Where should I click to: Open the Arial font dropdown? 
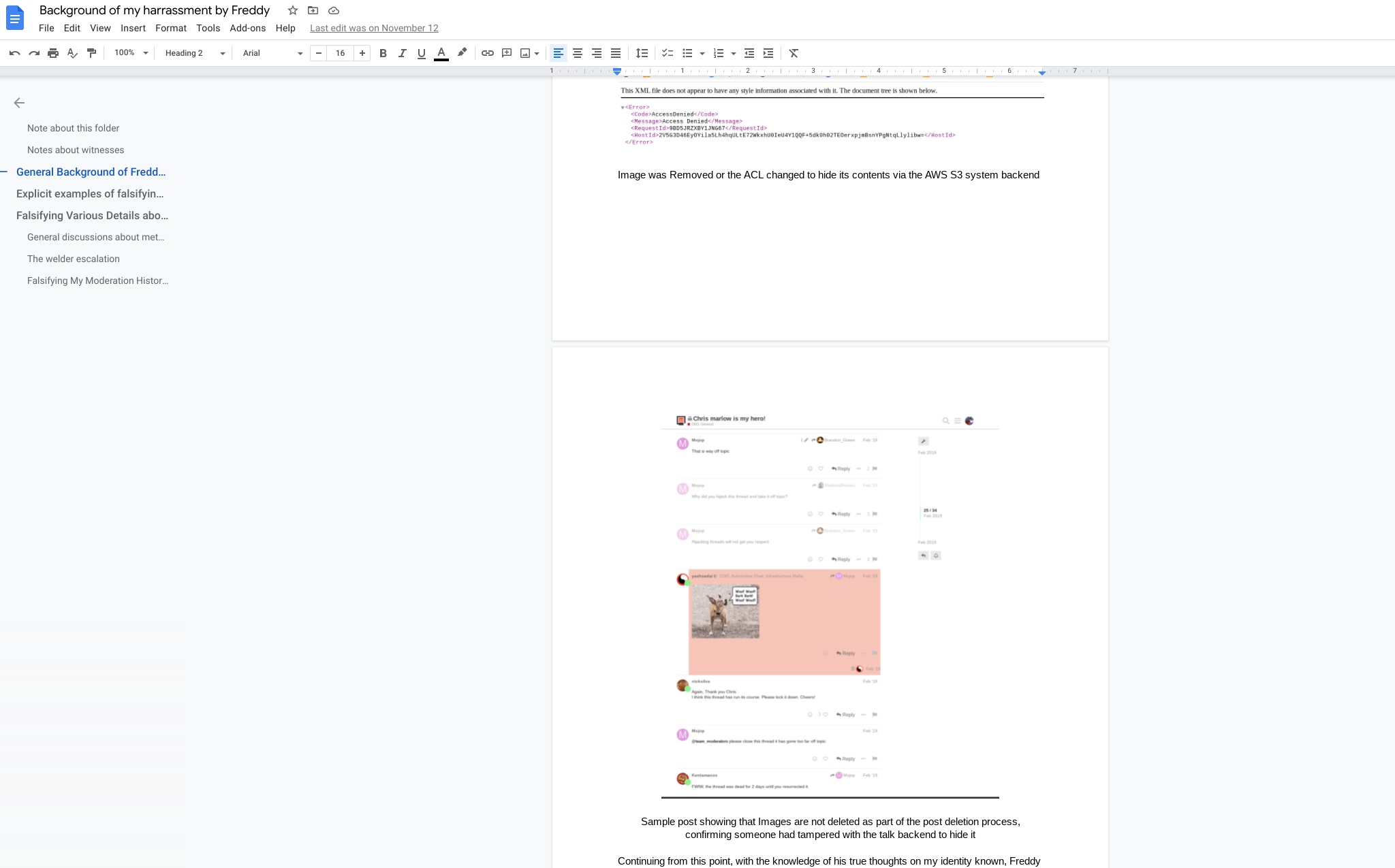coord(272,53)
